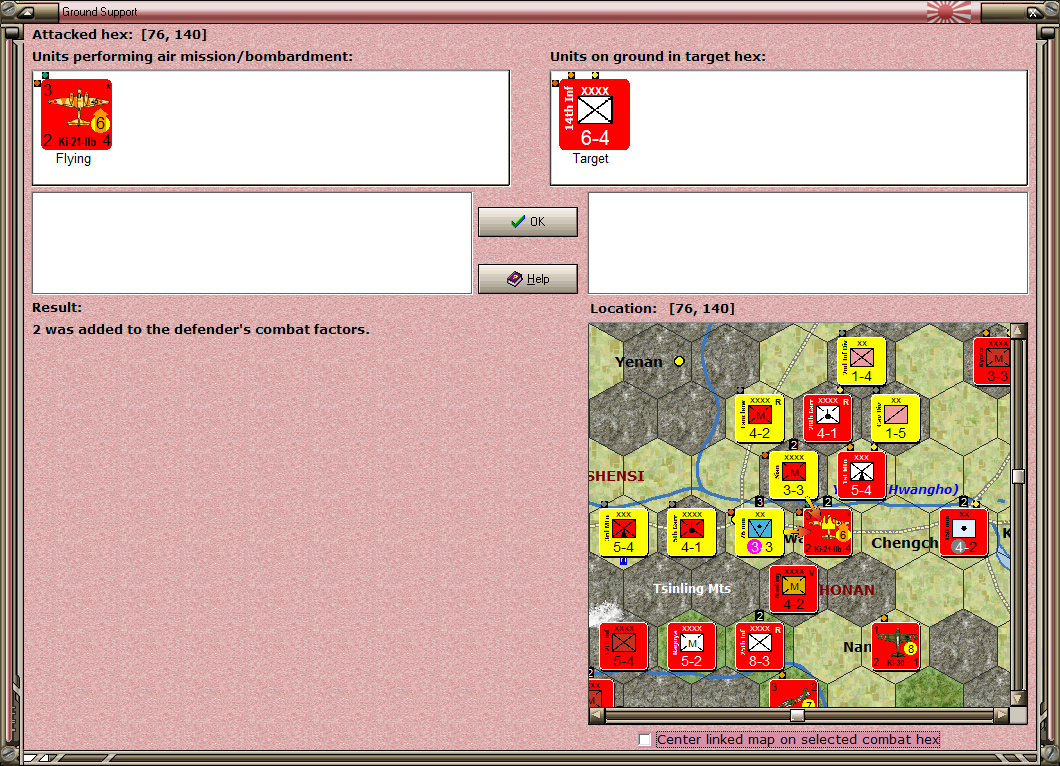
Task: Click the red 4-2 counter with gray circle
Action: (963, 533)
